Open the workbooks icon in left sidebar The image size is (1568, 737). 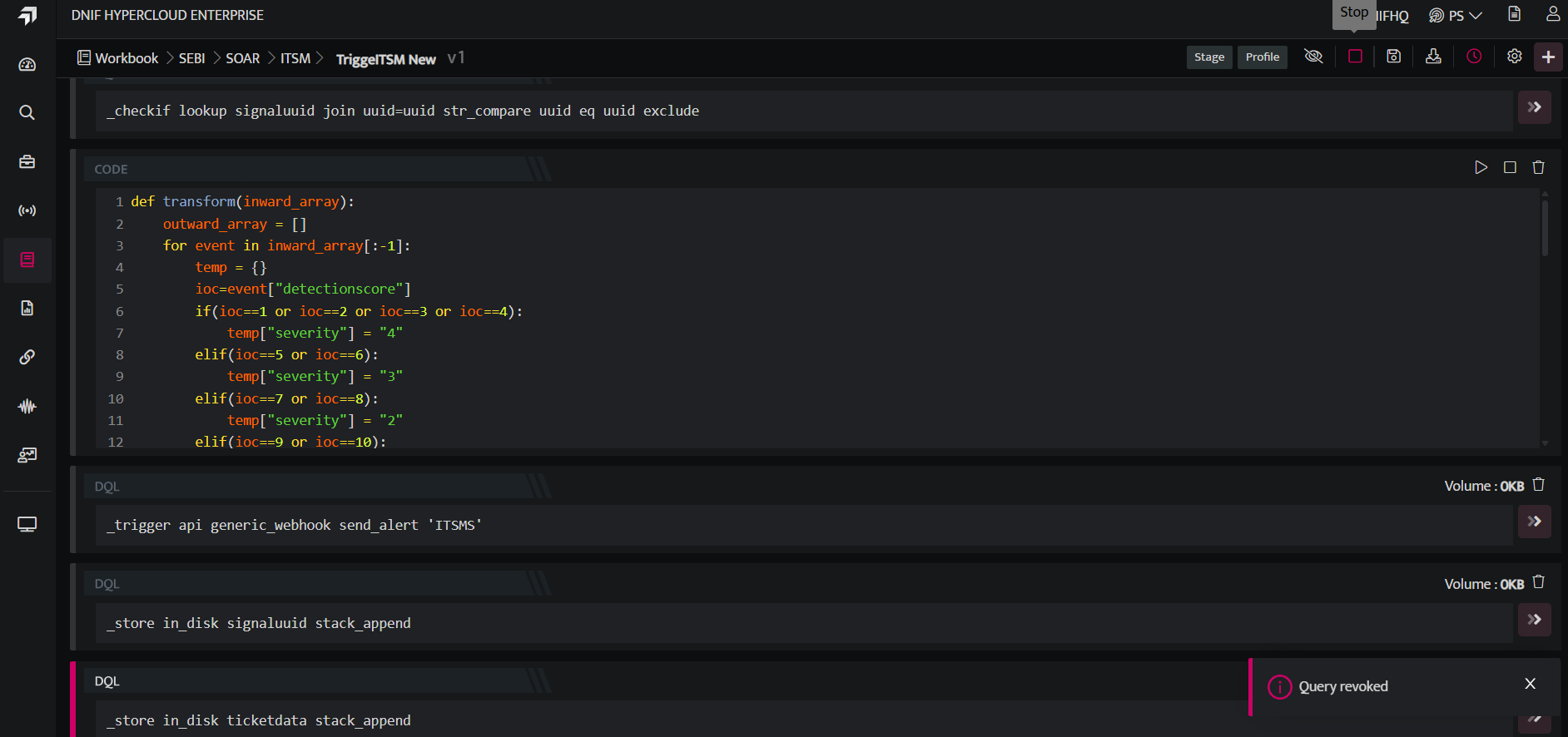[x=27, y=260]
